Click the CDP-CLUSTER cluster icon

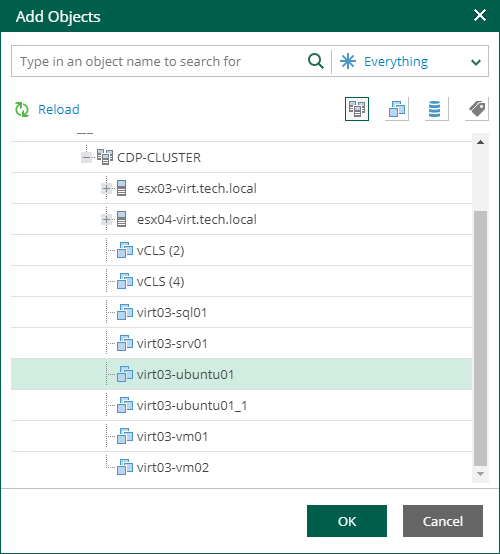(x=105, y=157)
